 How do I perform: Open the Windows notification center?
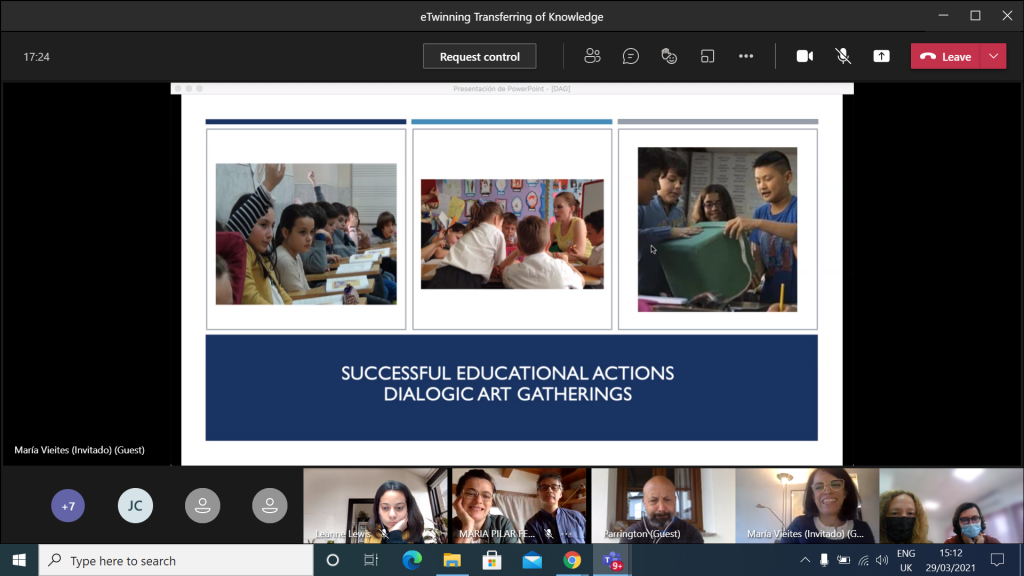pos(996,560)
